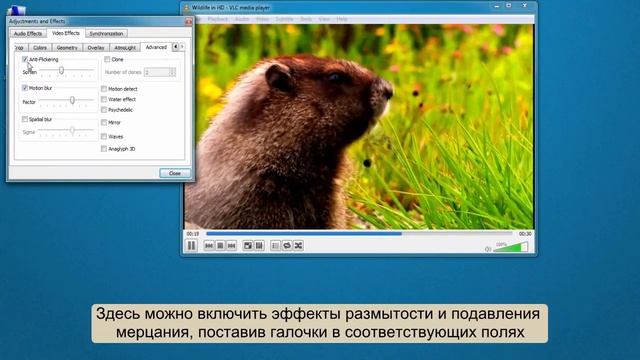Open the Tools menu in VLC
Image resolution: width=640 pixels, height=360 pixels.
306,19
